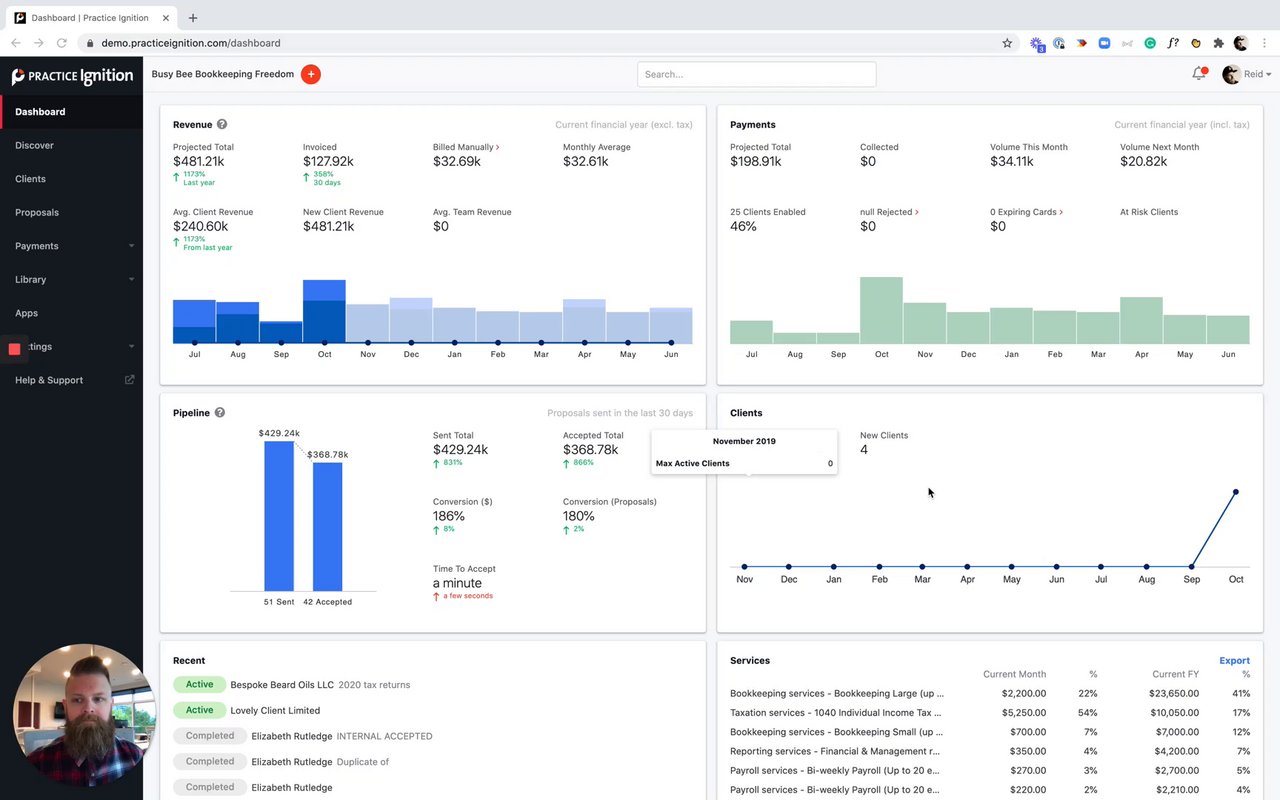This screenshot has height=800, width=1280.
Task: Click the Pipeline help question mark icon
Action: (x=220, y=413)
